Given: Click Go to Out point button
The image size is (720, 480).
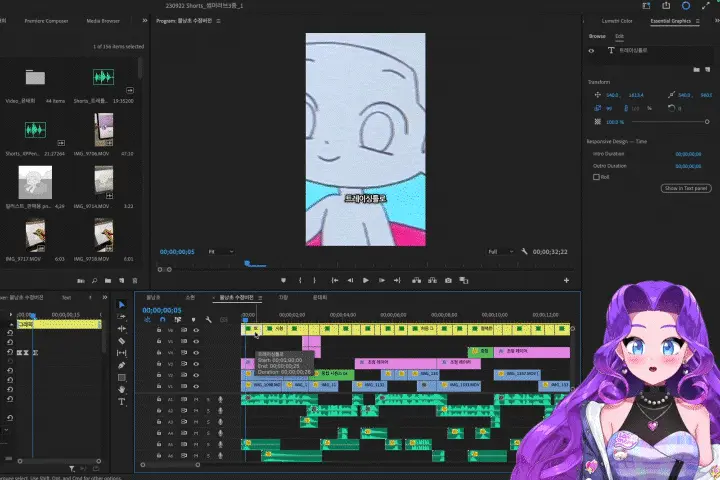Looking at the screenshot, I should 397,280.
